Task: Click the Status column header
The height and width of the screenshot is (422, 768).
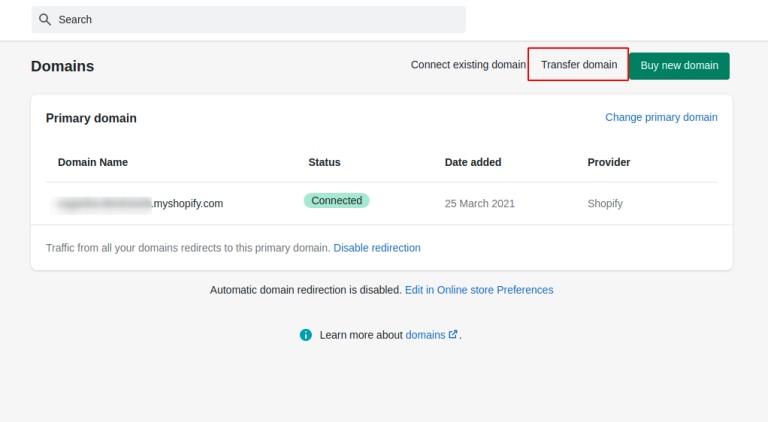Action: (x=324, y=162)
